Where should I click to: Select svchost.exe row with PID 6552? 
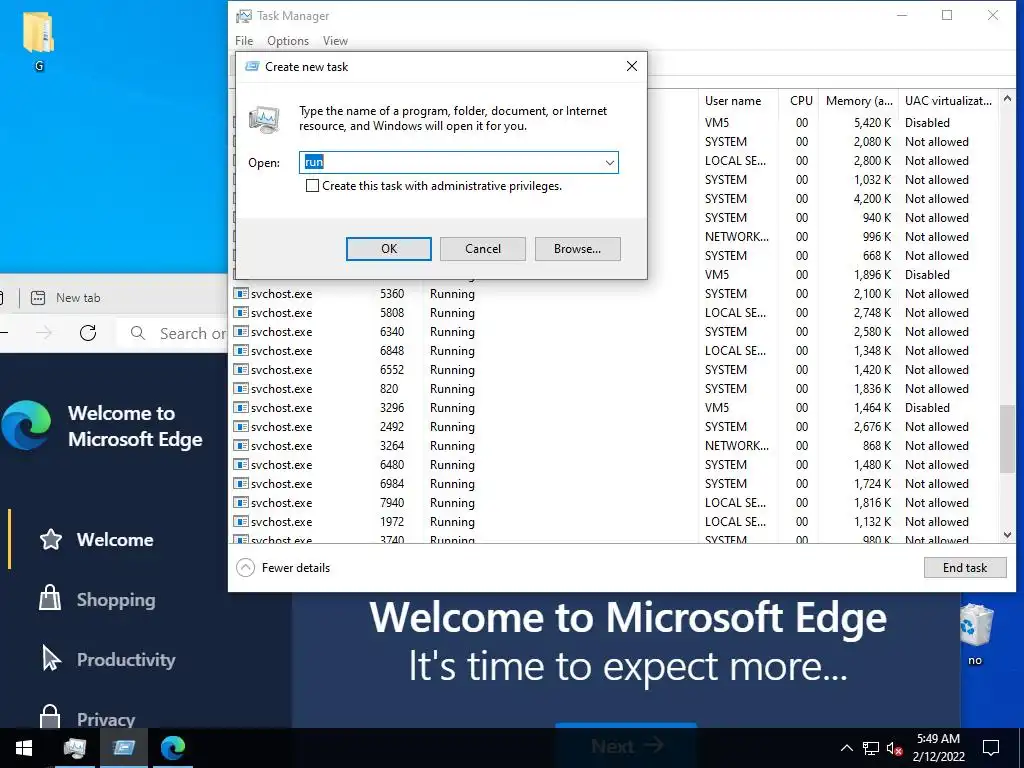615,370
